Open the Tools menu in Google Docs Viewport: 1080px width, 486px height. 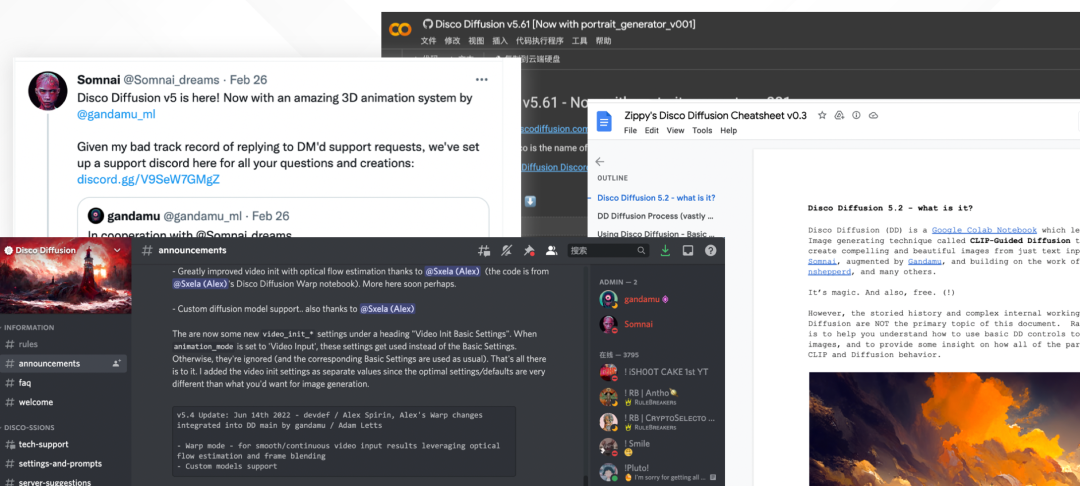coord(702,130)
